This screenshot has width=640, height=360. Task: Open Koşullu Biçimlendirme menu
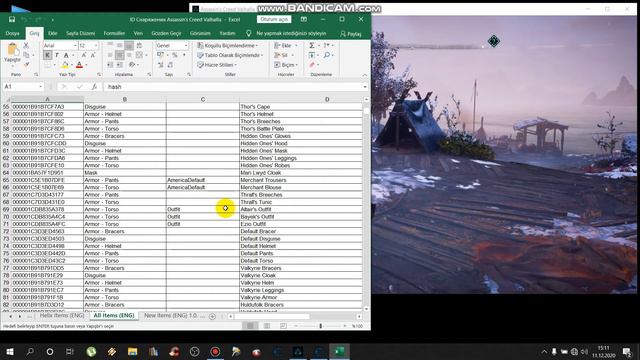tap(227, 45)
